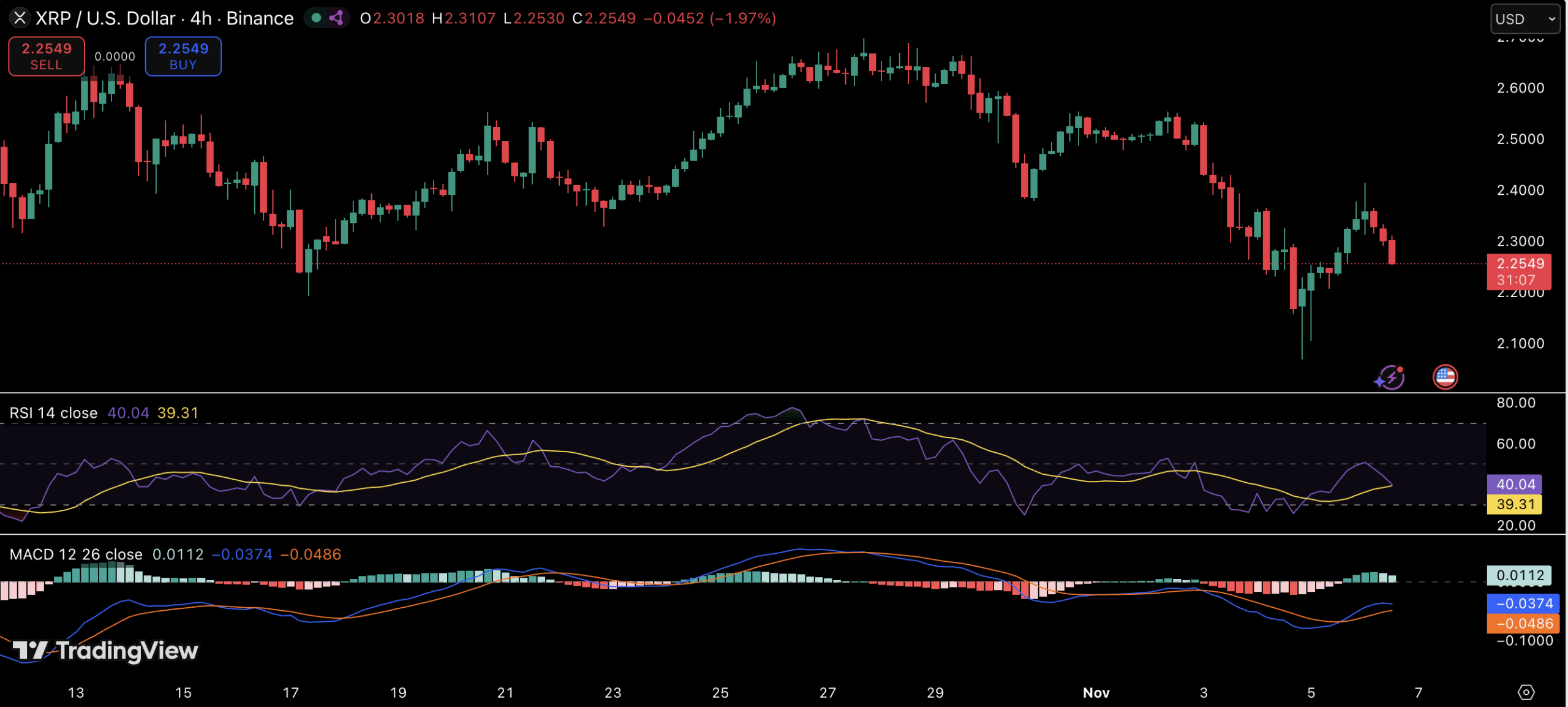Select the MACD 12 26 close label
This screenshot has height=707, width=1568.
click(76, 554)
